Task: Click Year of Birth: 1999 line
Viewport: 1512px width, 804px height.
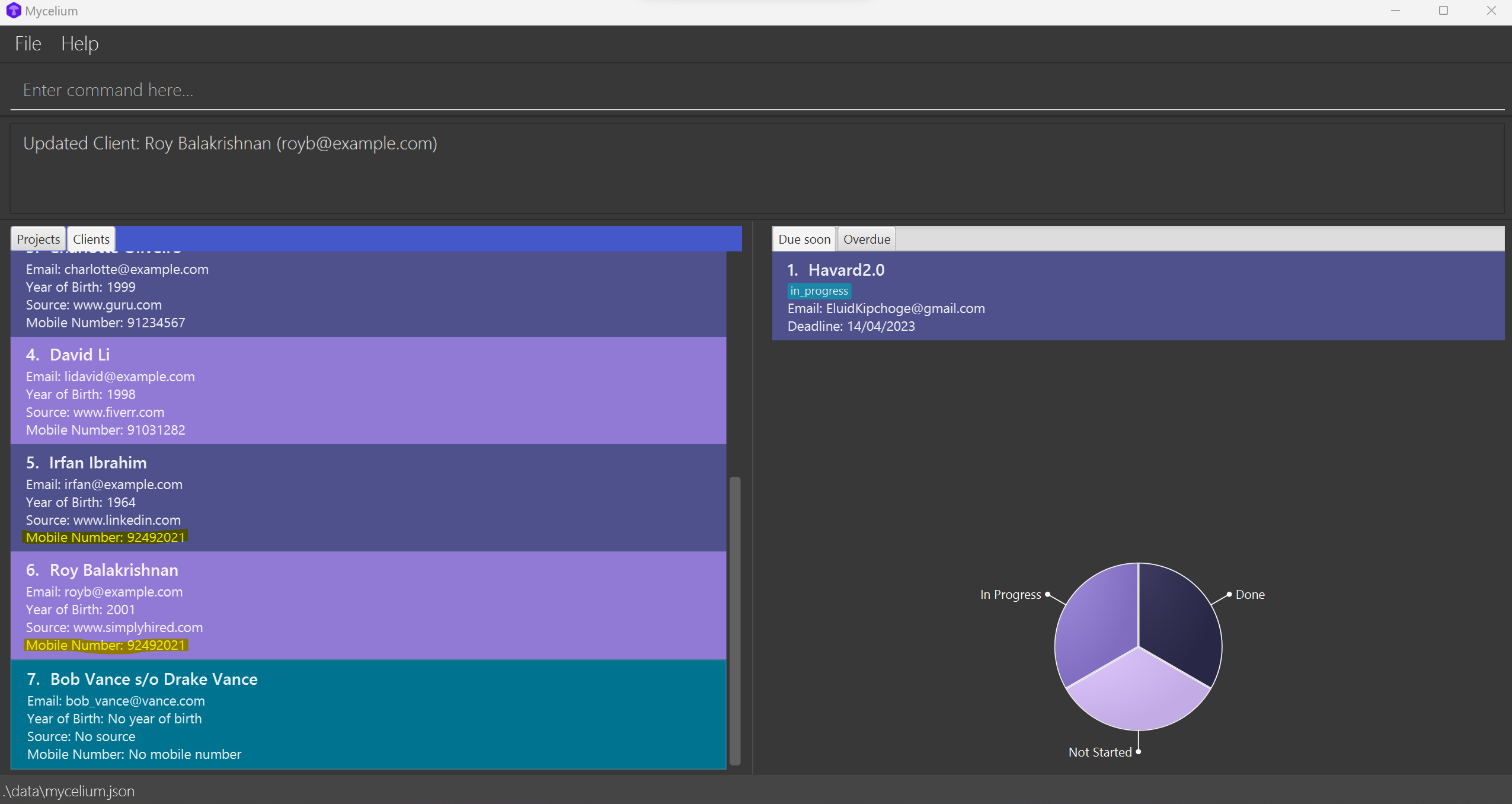Action: [81, 287]
